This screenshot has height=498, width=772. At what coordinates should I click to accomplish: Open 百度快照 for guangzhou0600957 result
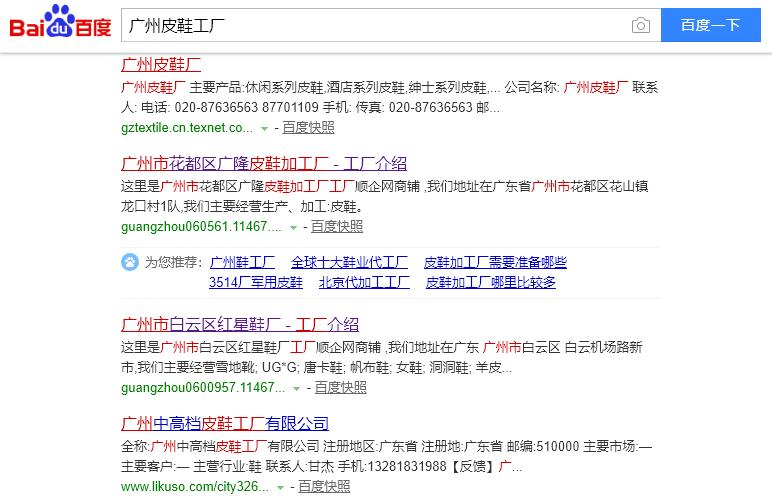[x=340, y=388]
